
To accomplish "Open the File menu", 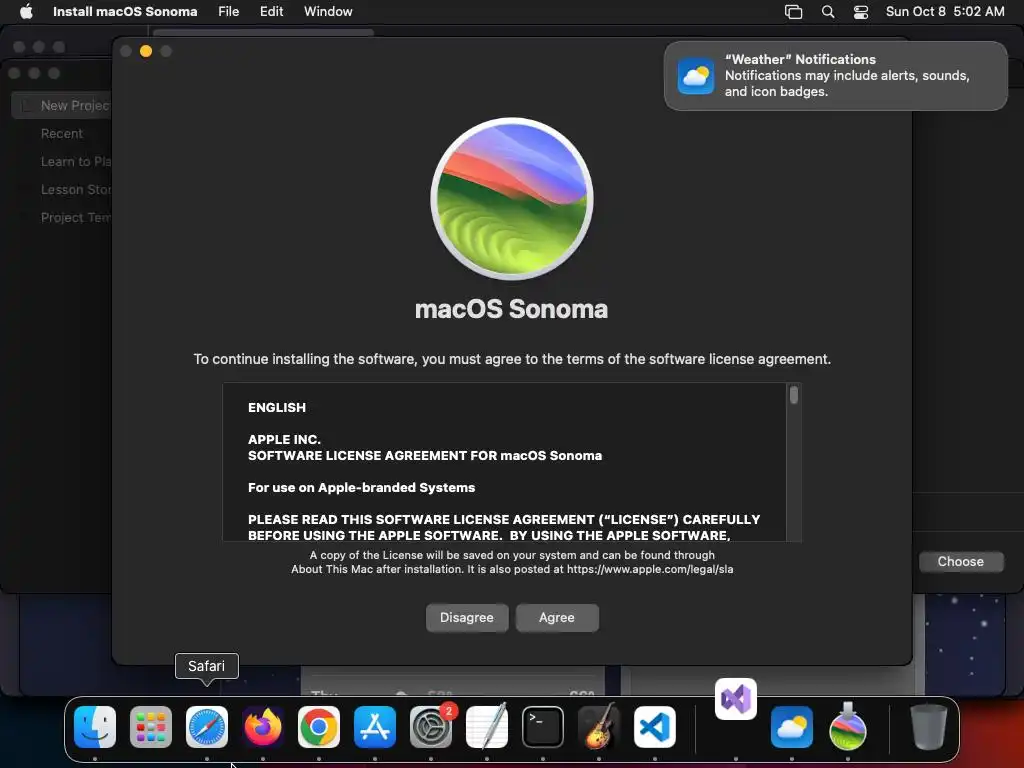I will 229,11.
